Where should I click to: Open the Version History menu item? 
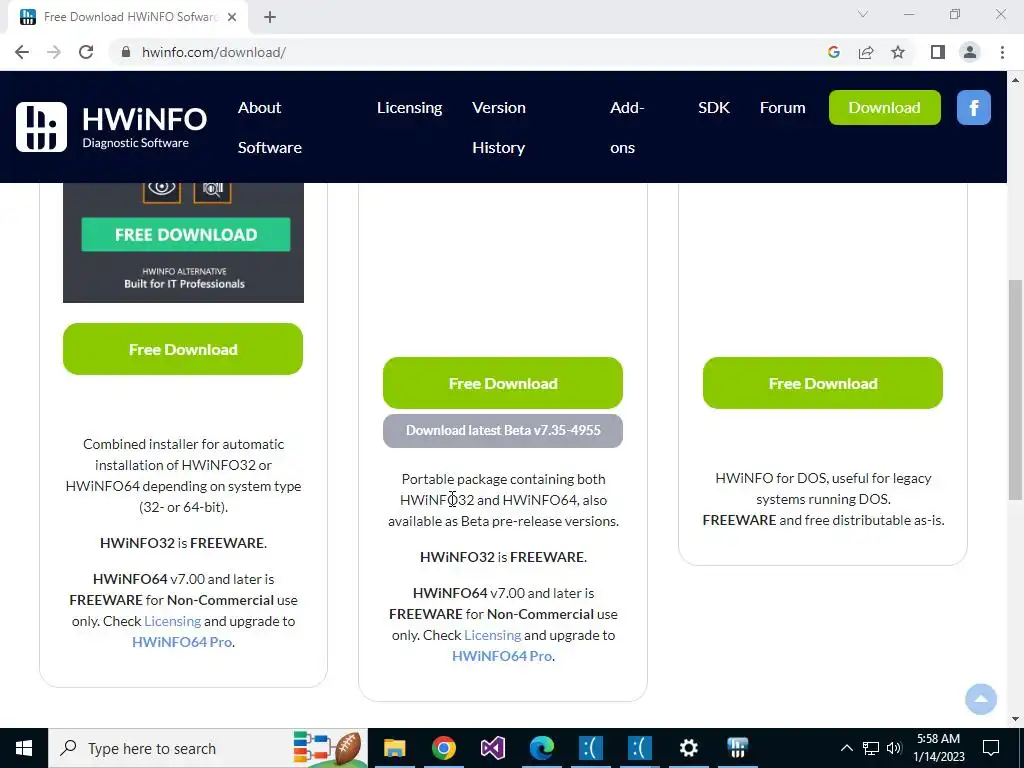(x=499, y=127)
